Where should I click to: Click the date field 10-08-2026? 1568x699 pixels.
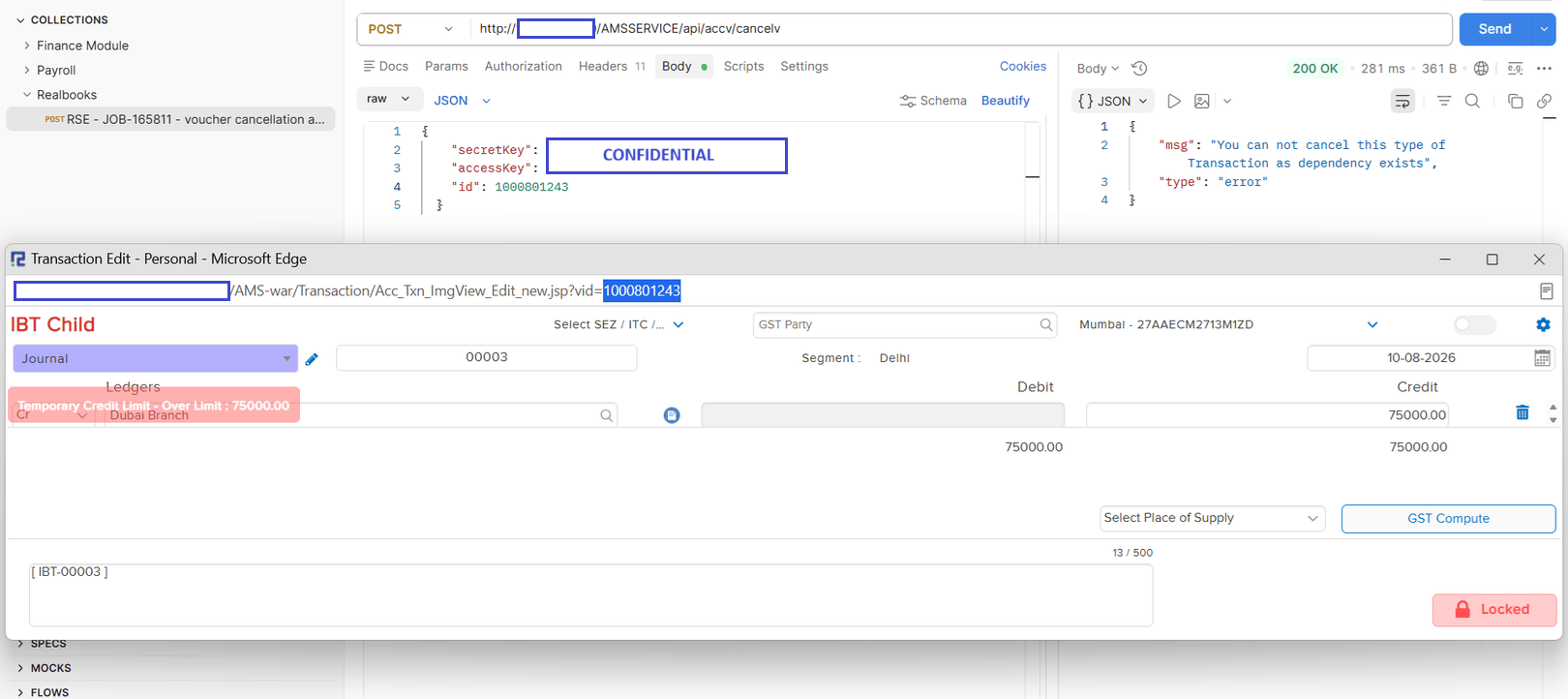(1420, 357)
